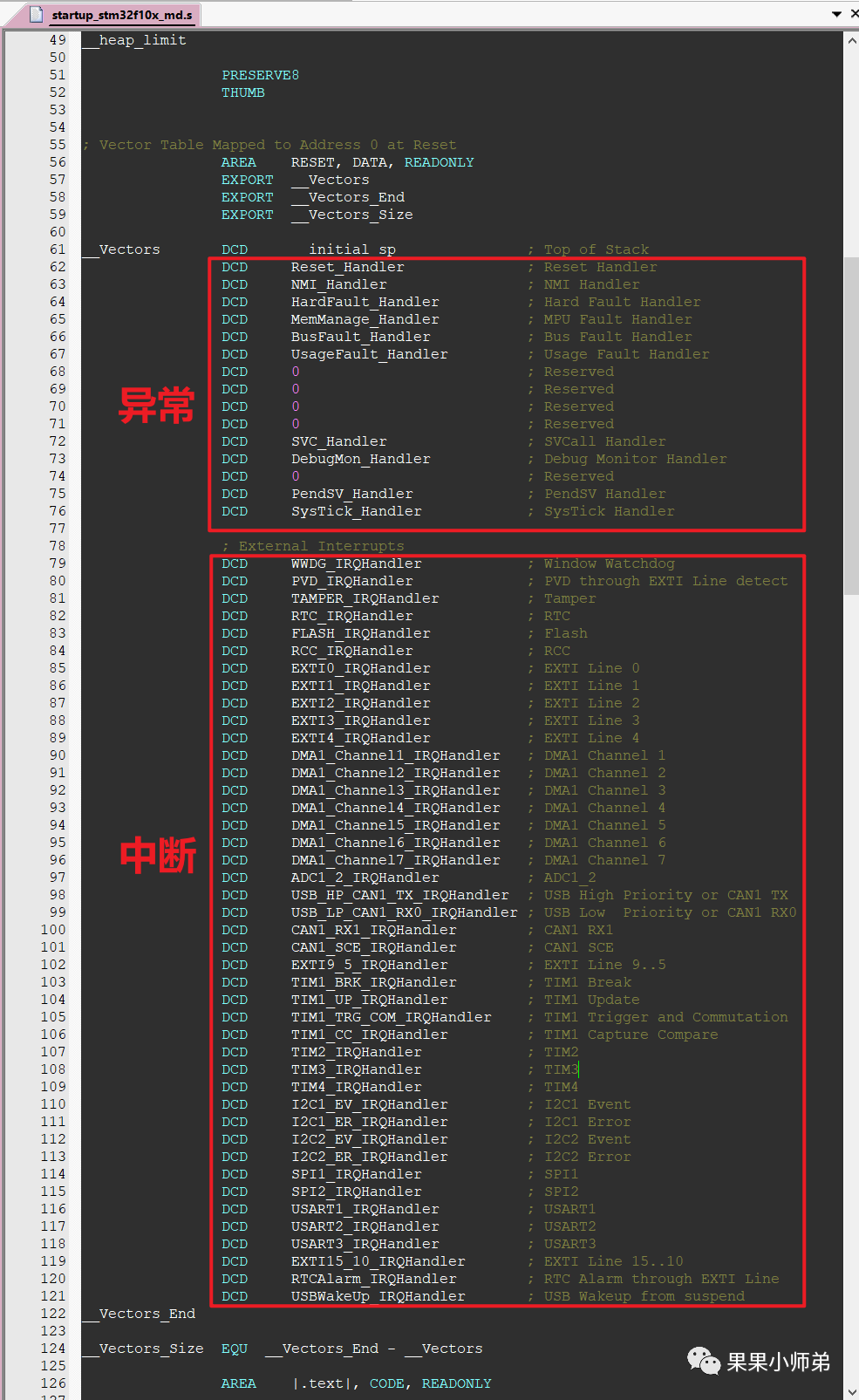Click ADC1_2_IRQHandler text

(365, 878)
